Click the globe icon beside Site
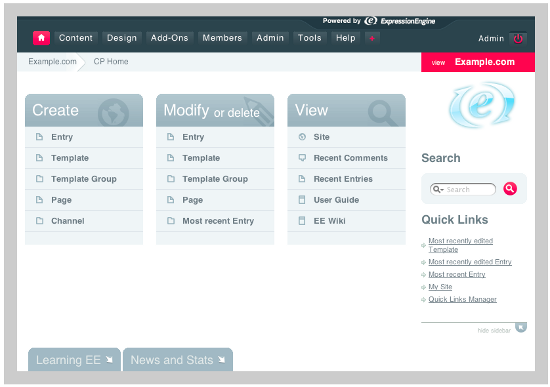550x387 pixels. point(302,137)
